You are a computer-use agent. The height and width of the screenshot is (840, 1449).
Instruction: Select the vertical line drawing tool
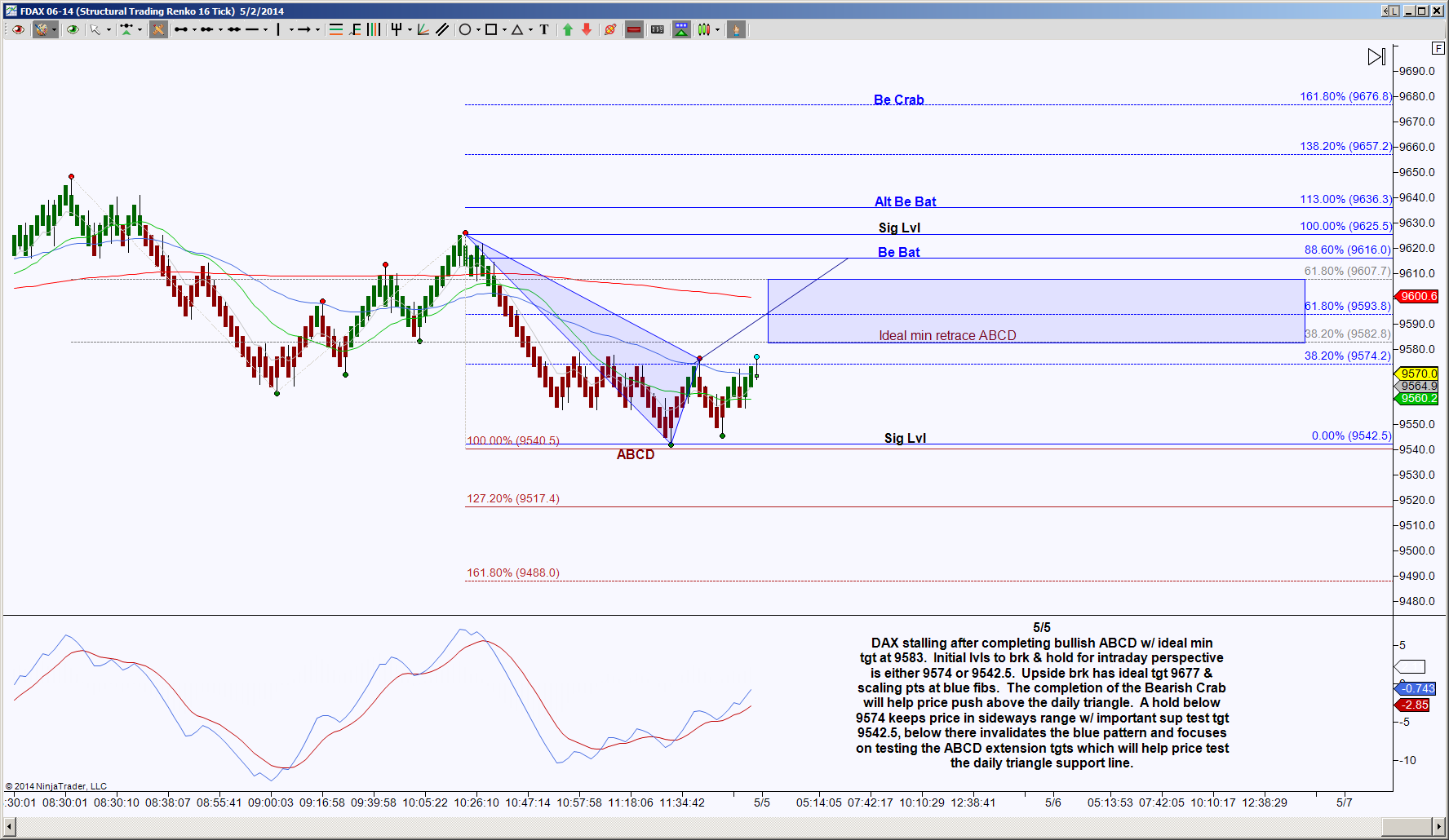coord(278,29)
